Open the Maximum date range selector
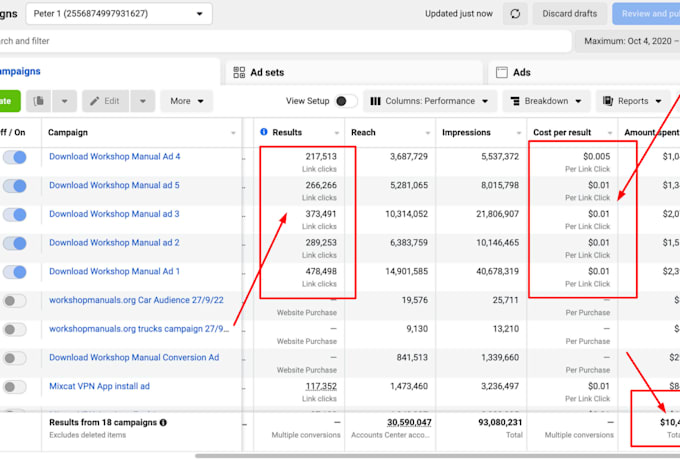This screenshot has width=680, height=459. [628, 41]
